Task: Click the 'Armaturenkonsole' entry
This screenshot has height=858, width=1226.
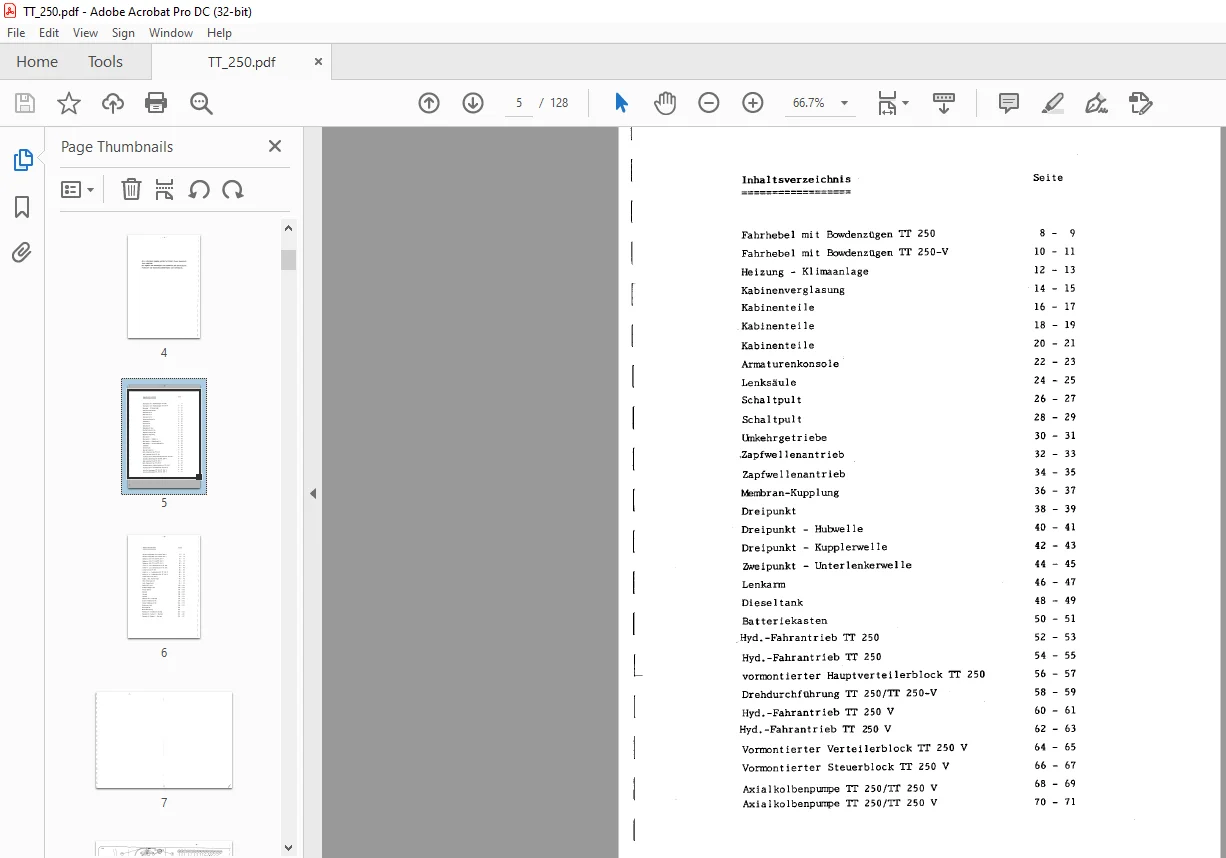Action: point(790,364)
